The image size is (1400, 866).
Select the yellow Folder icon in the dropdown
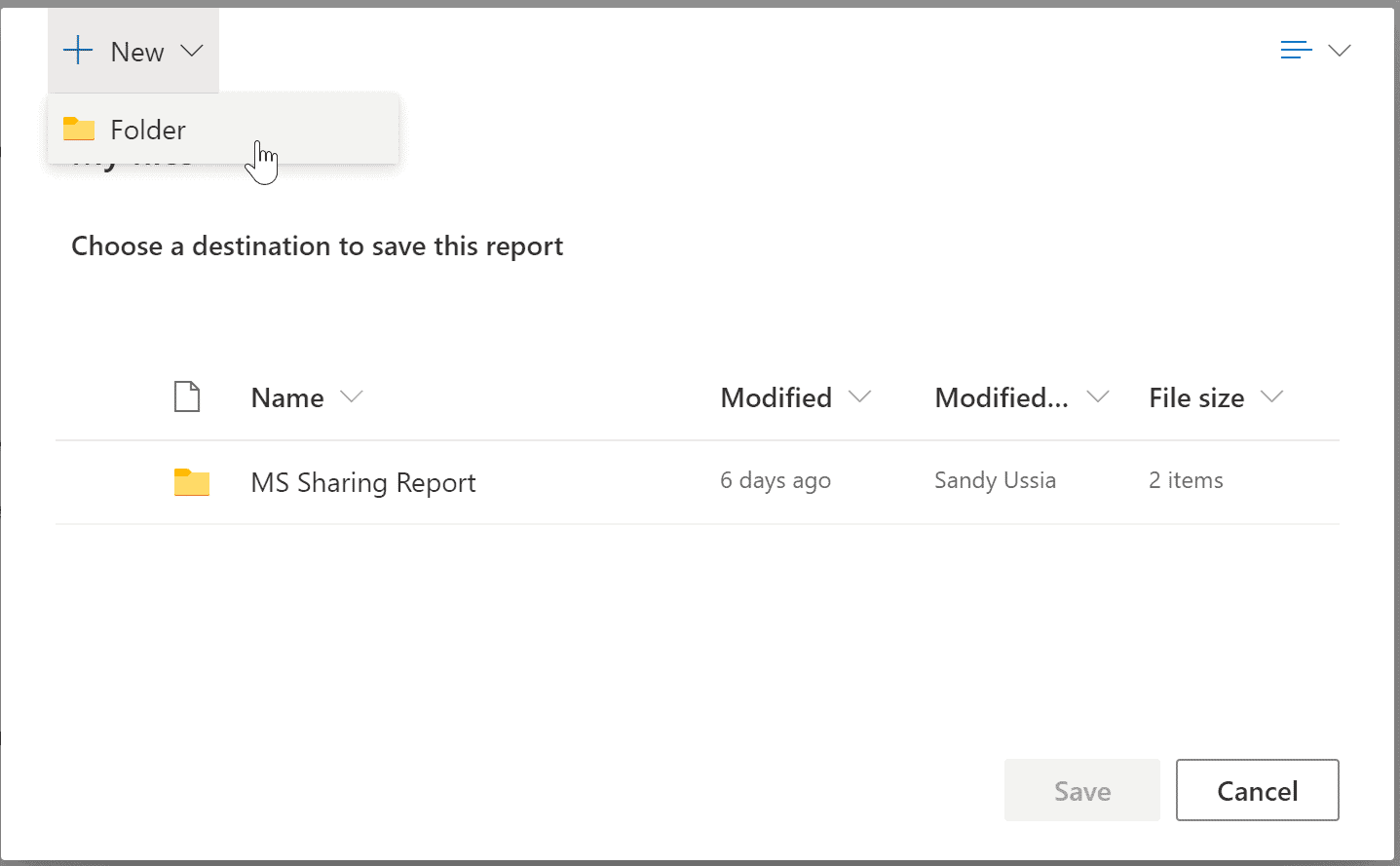point(79,129)
